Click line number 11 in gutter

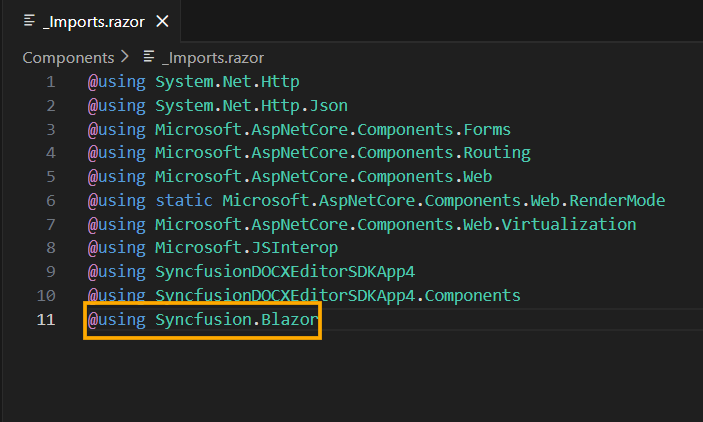point(46,320)
